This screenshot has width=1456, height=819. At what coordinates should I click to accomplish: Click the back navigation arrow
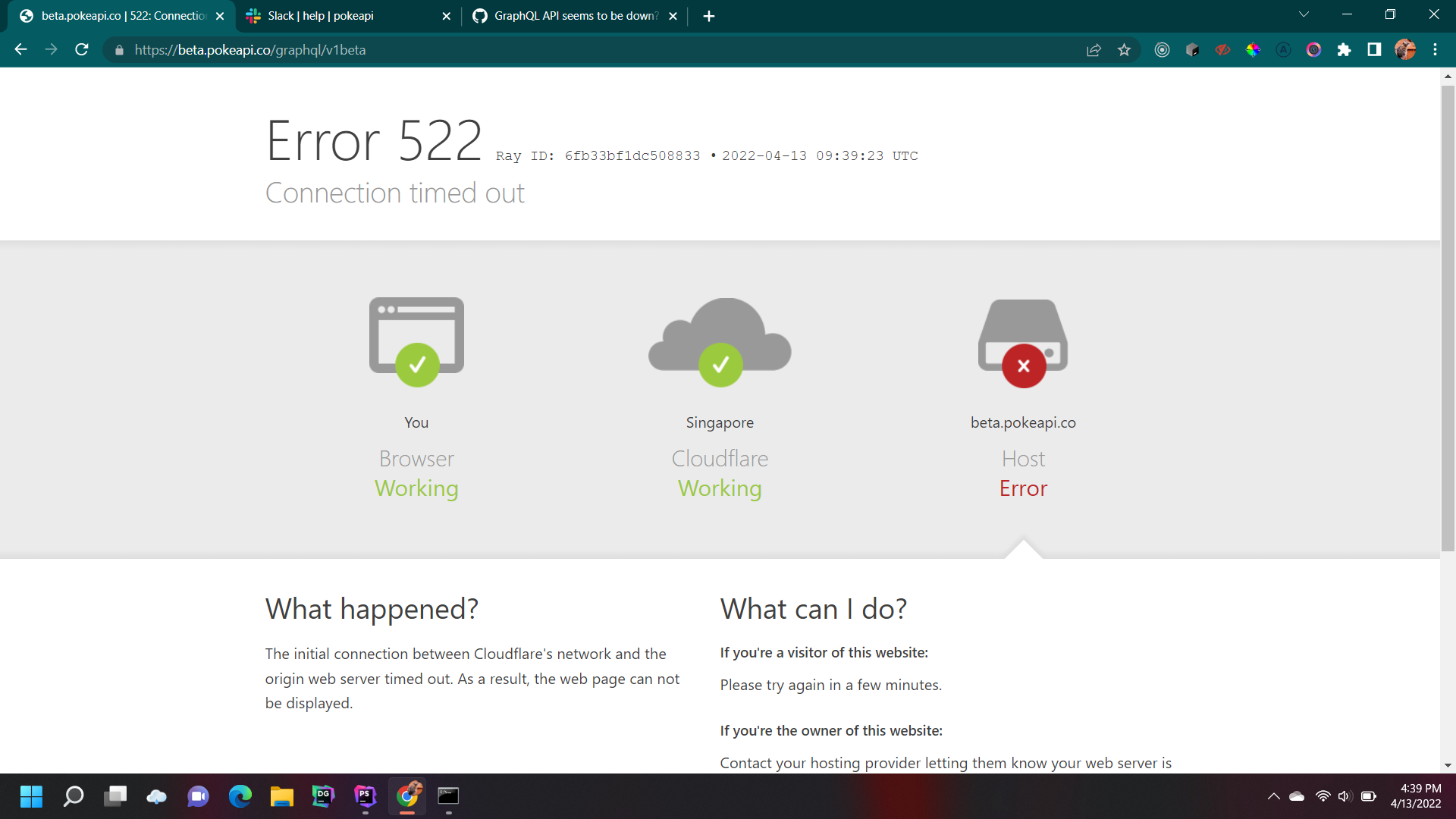click(20, 50)
